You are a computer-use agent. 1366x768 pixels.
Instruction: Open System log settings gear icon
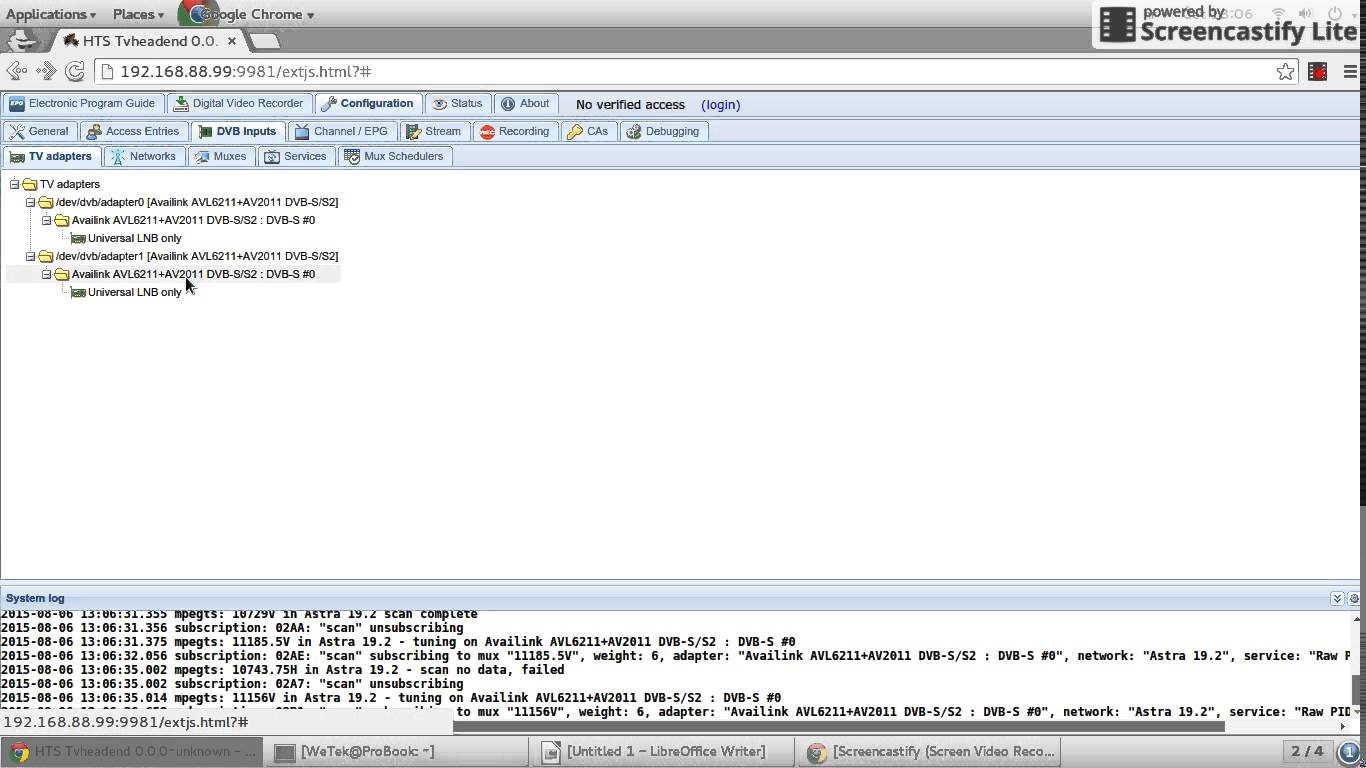tap(1354, 598)
